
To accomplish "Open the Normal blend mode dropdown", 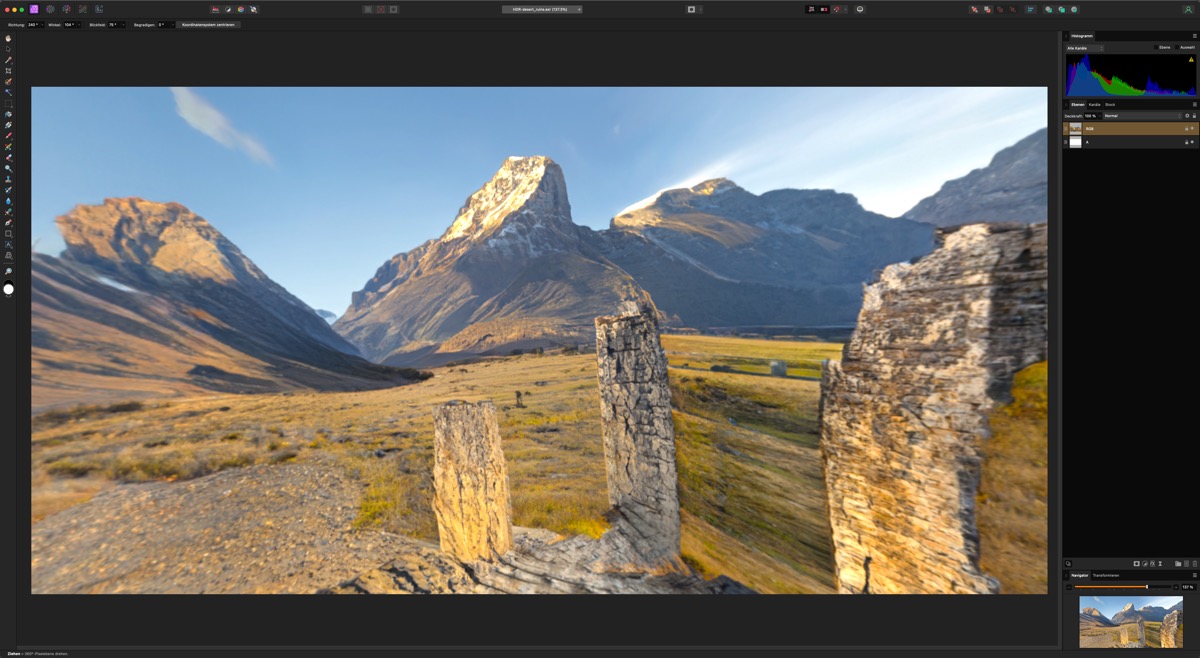I will tap(1140, 116).
